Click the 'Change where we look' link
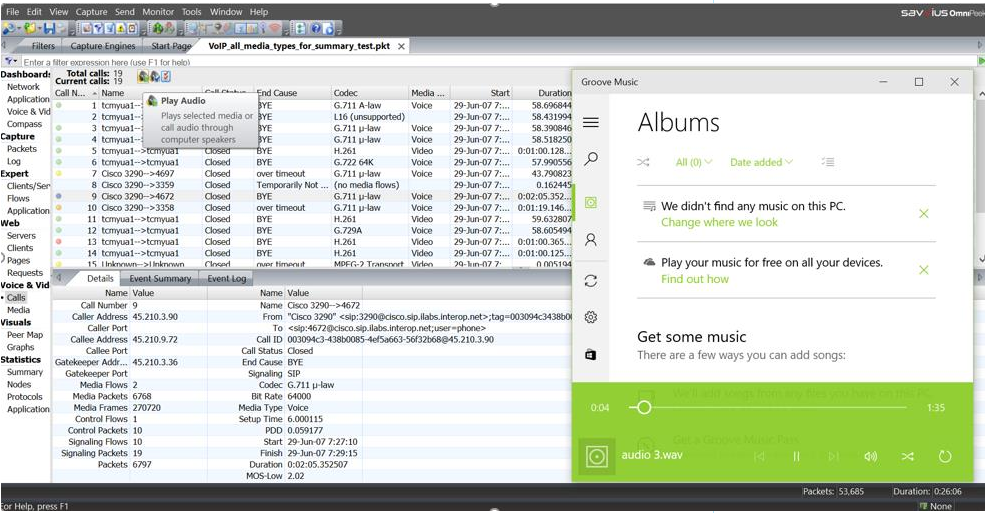 [719, 223]
